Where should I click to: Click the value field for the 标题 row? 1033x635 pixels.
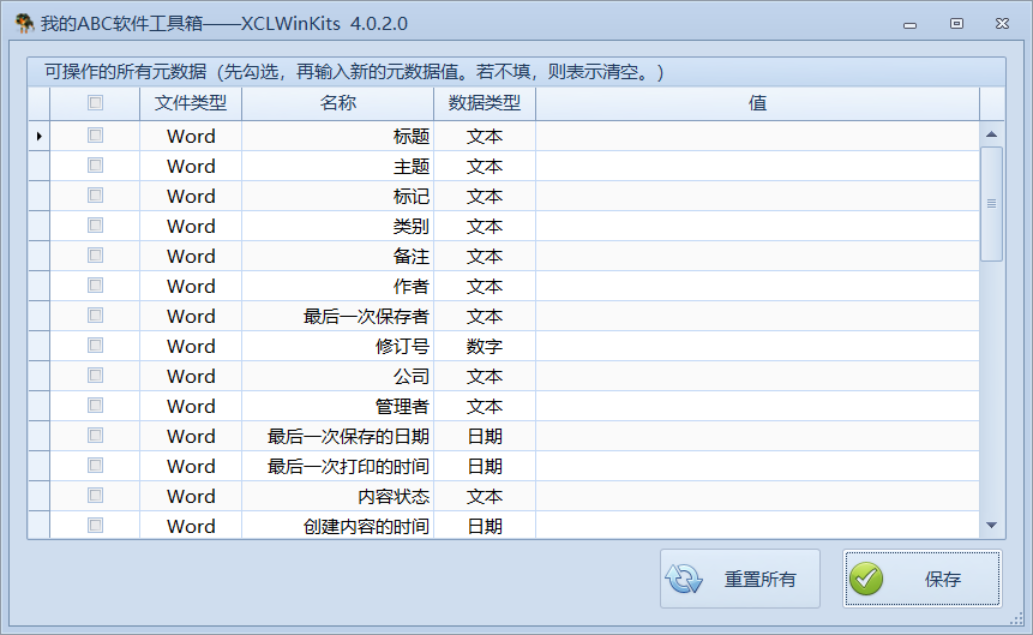coord(755,136)
